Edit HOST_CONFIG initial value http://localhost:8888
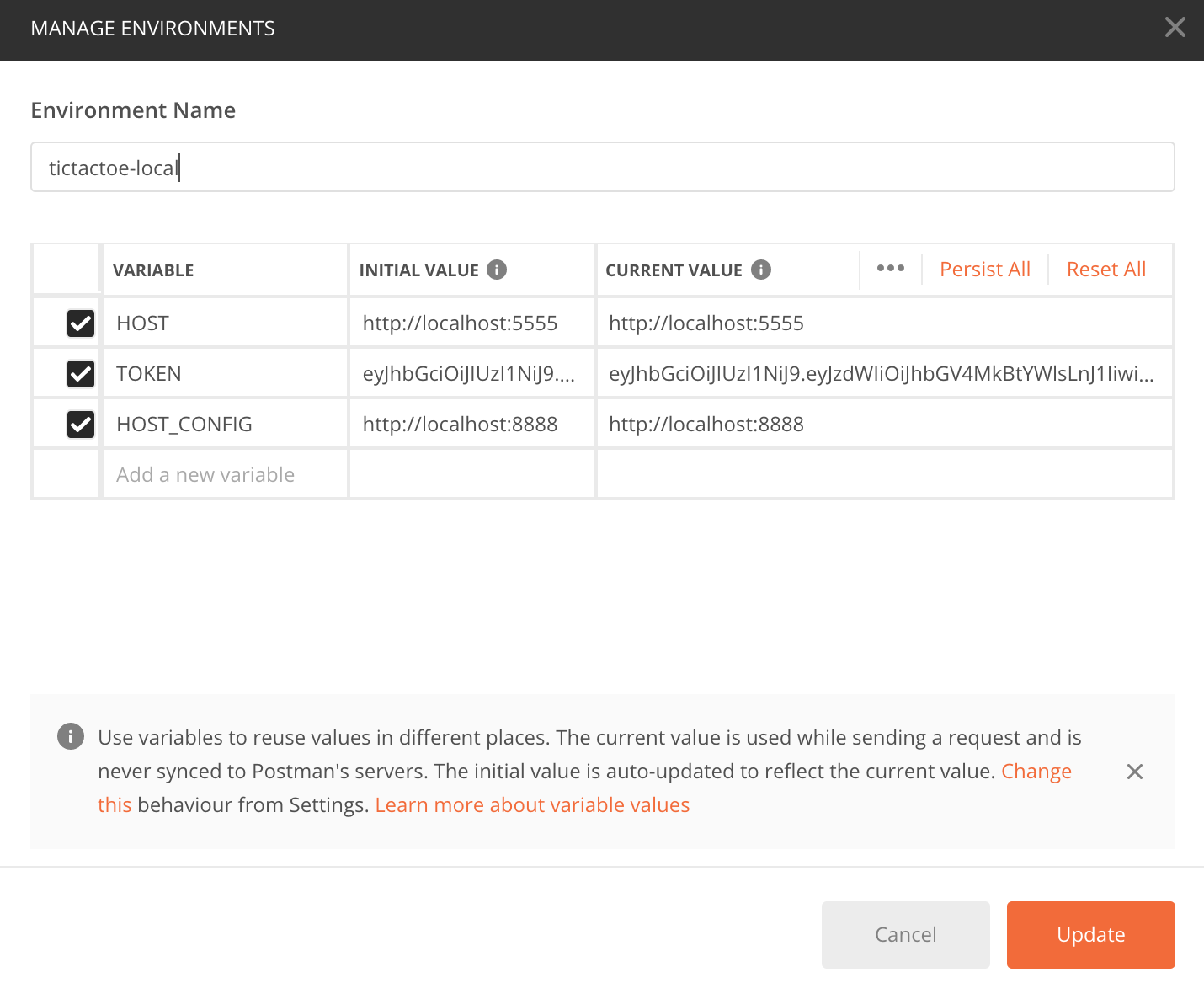 (472, 424)
